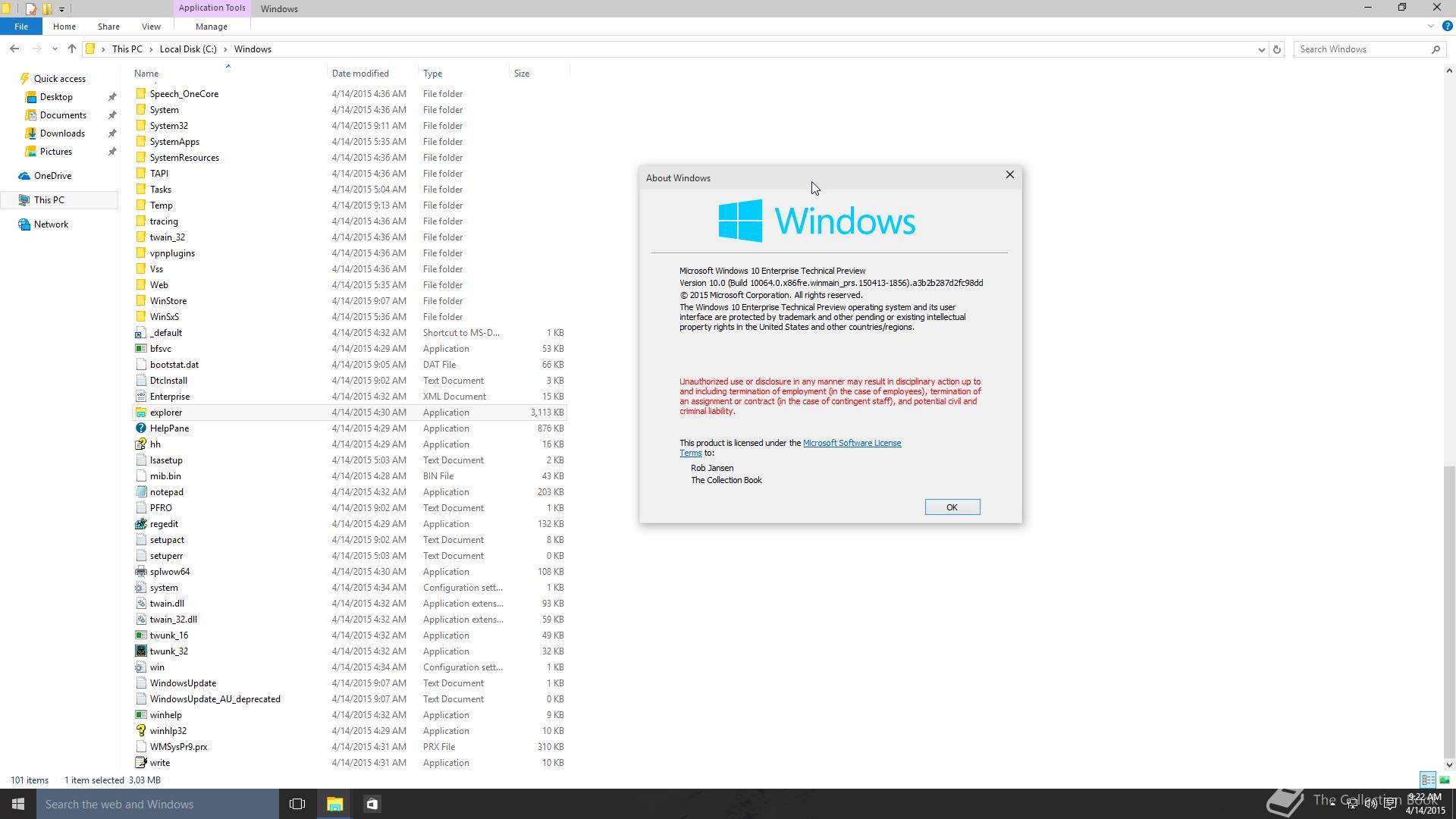The image size is (1456, 819).
Task: Expand the ribbon chevron
Action: point(1431,26)
